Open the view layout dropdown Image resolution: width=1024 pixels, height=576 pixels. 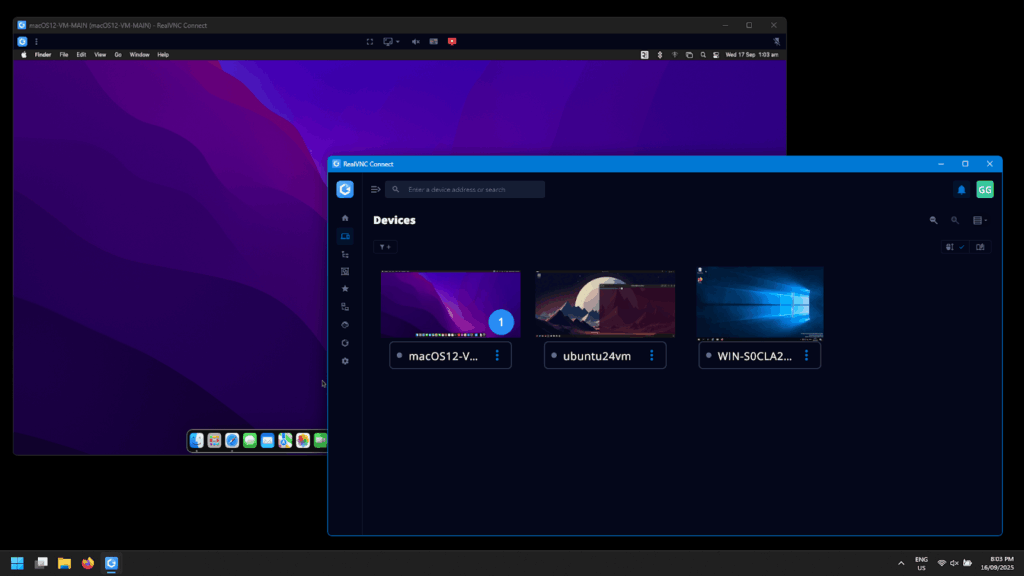coord(980,220)
